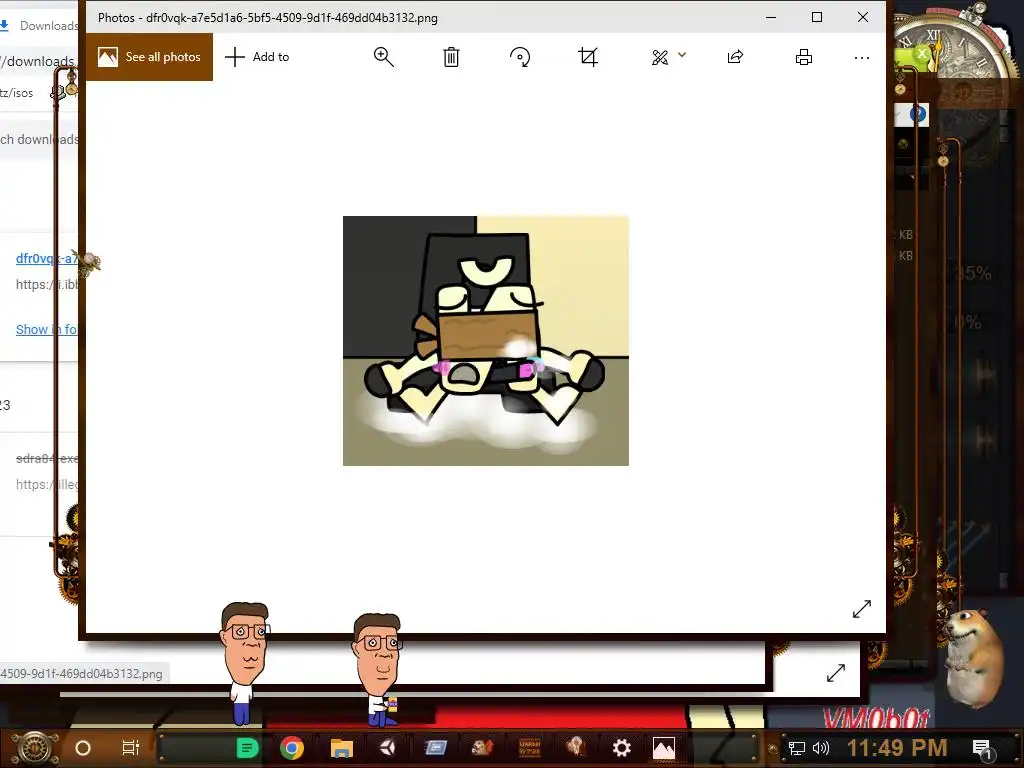
Task: Click the steampunk Start button
Action: [x=35, y=748]
